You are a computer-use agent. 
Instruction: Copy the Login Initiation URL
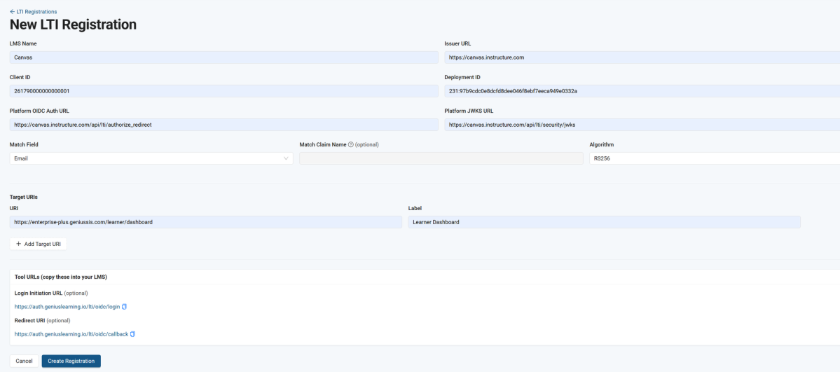pos(124,307)
